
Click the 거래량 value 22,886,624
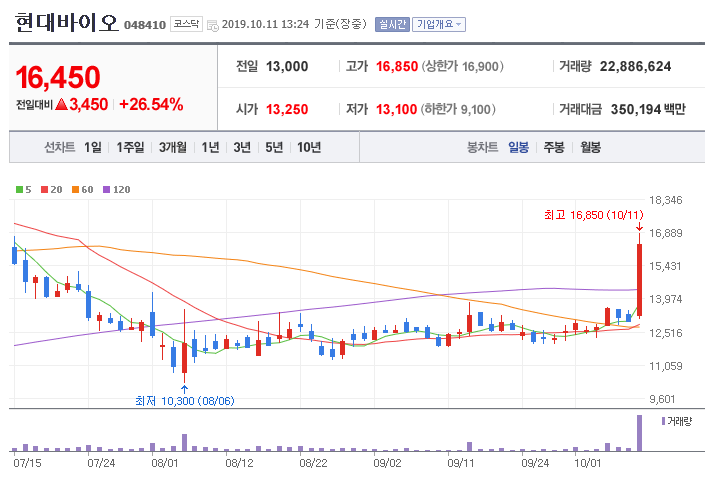[635, 67]
